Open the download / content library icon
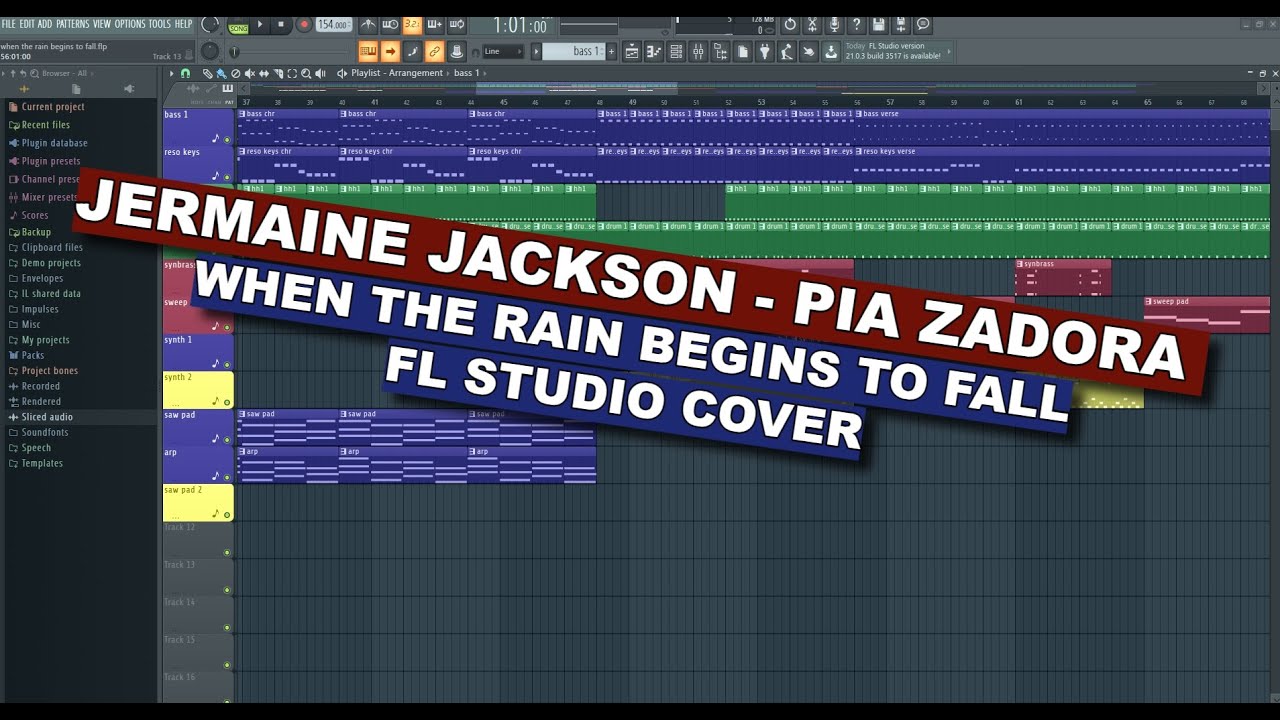 click(x=831, y=52)
